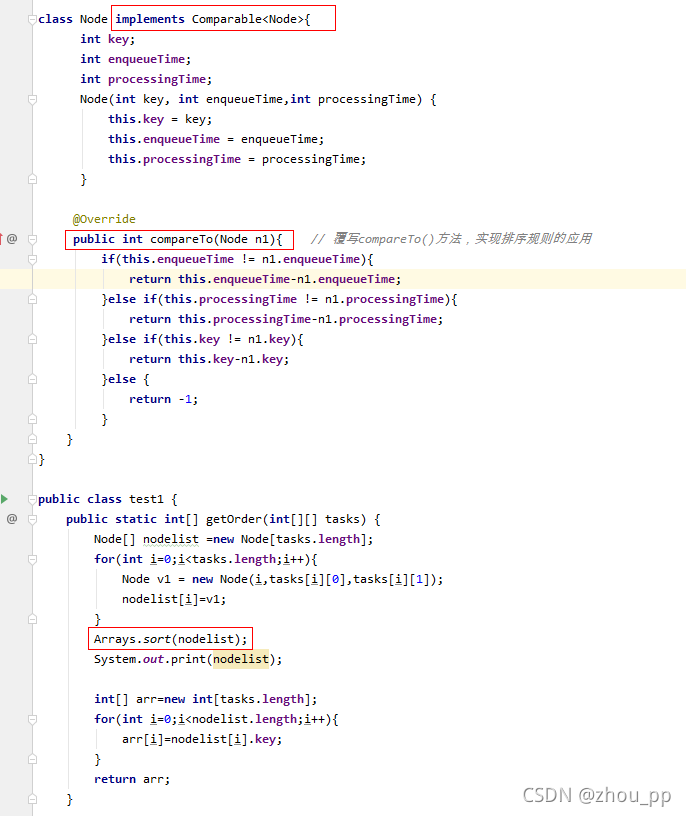The image size is (686, 816).
Task: Click 'return this.processingTime-n1.processingTime;' line
Action: coord(286,319)
